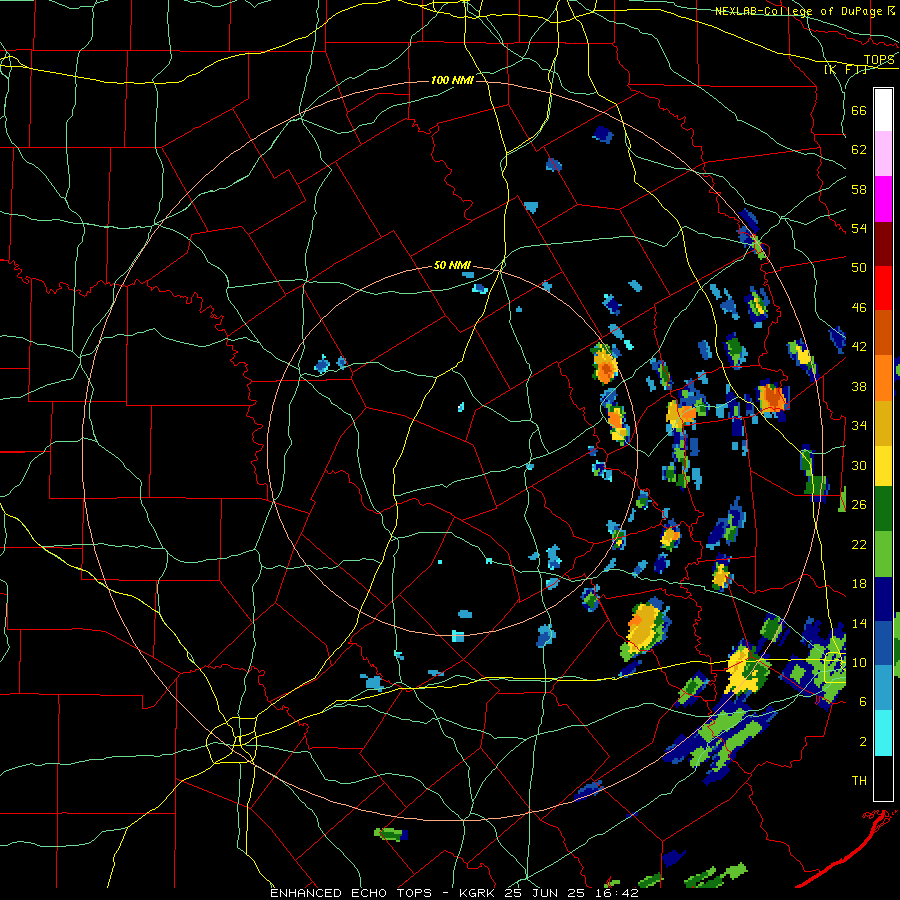Click the black TH legend swatch
Viewport: 900px width, 900px height.
pyautogui.click(x=883, y=777)
